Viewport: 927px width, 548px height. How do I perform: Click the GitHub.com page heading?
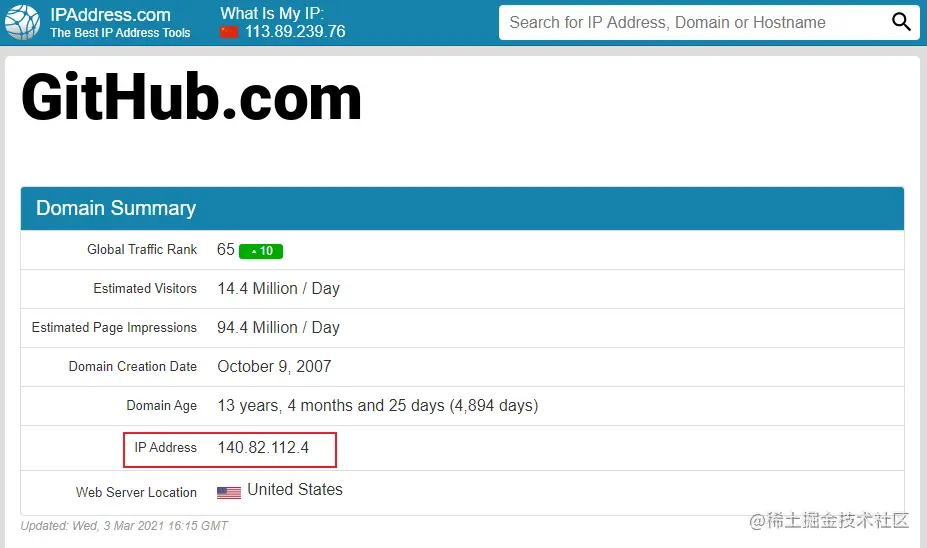click(x=191, y=98)
